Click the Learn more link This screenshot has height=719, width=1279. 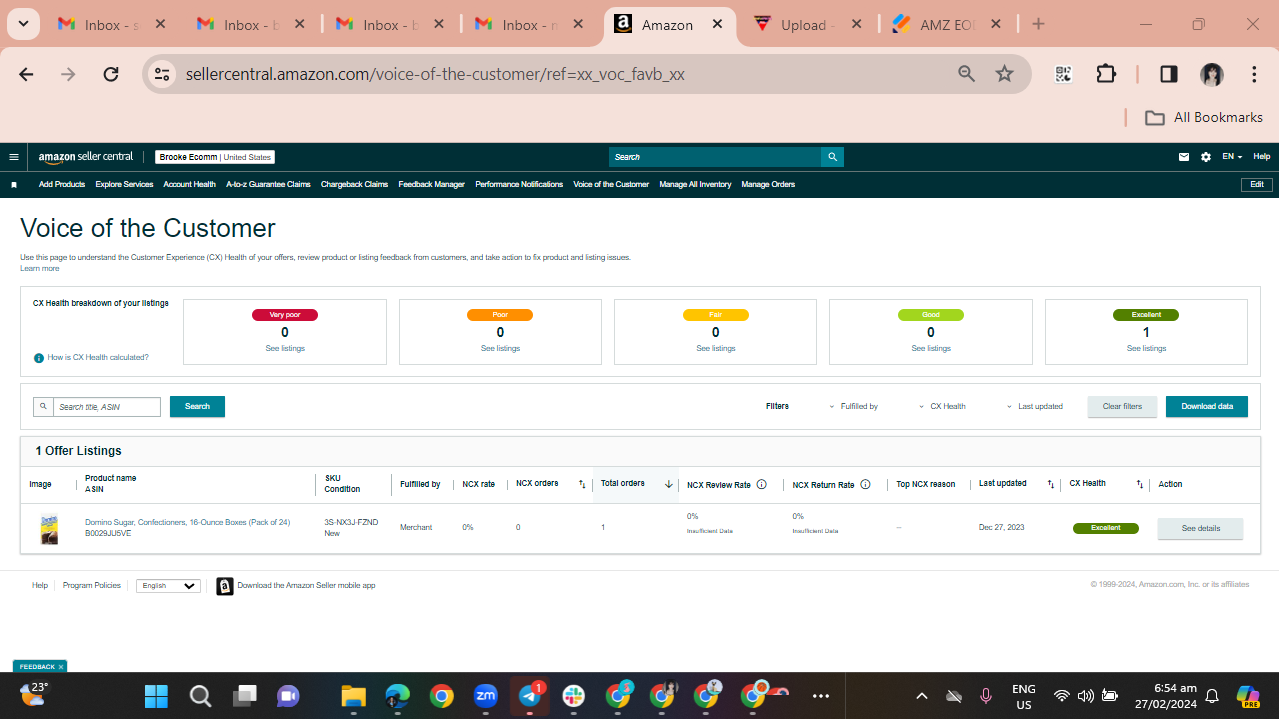[x=39, y=269]
